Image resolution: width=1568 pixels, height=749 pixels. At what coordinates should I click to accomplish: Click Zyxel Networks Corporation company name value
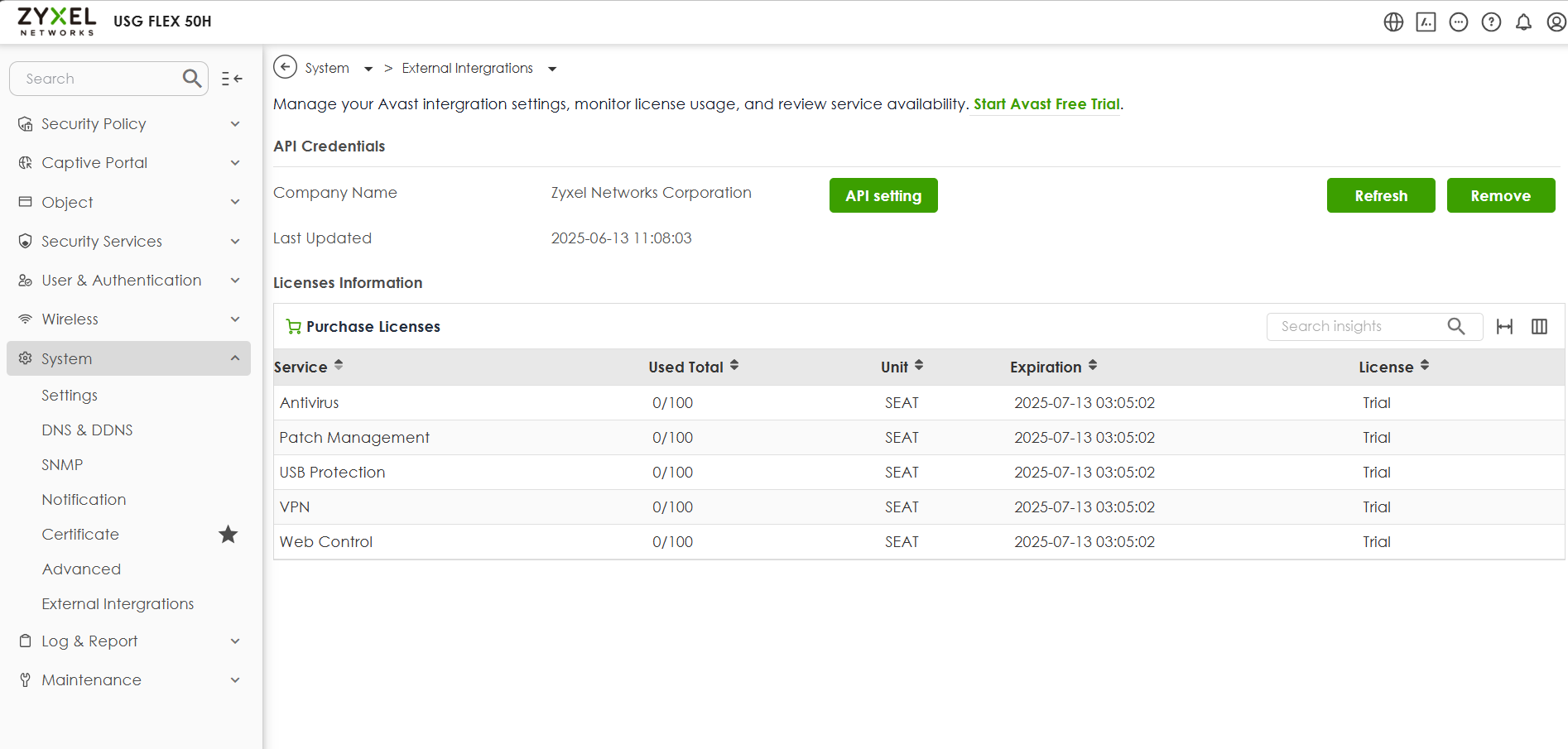click(652, 193)
